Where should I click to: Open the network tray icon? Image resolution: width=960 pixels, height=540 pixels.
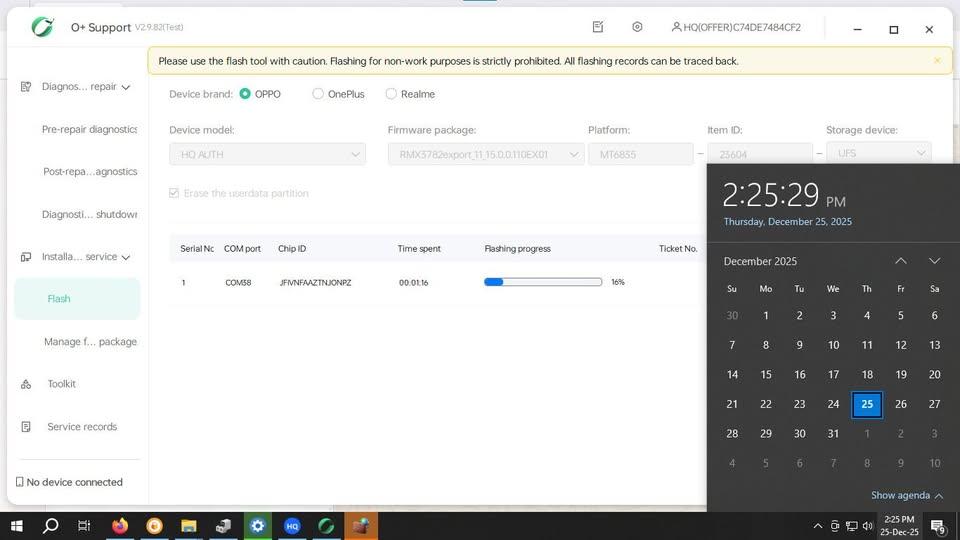852,526
